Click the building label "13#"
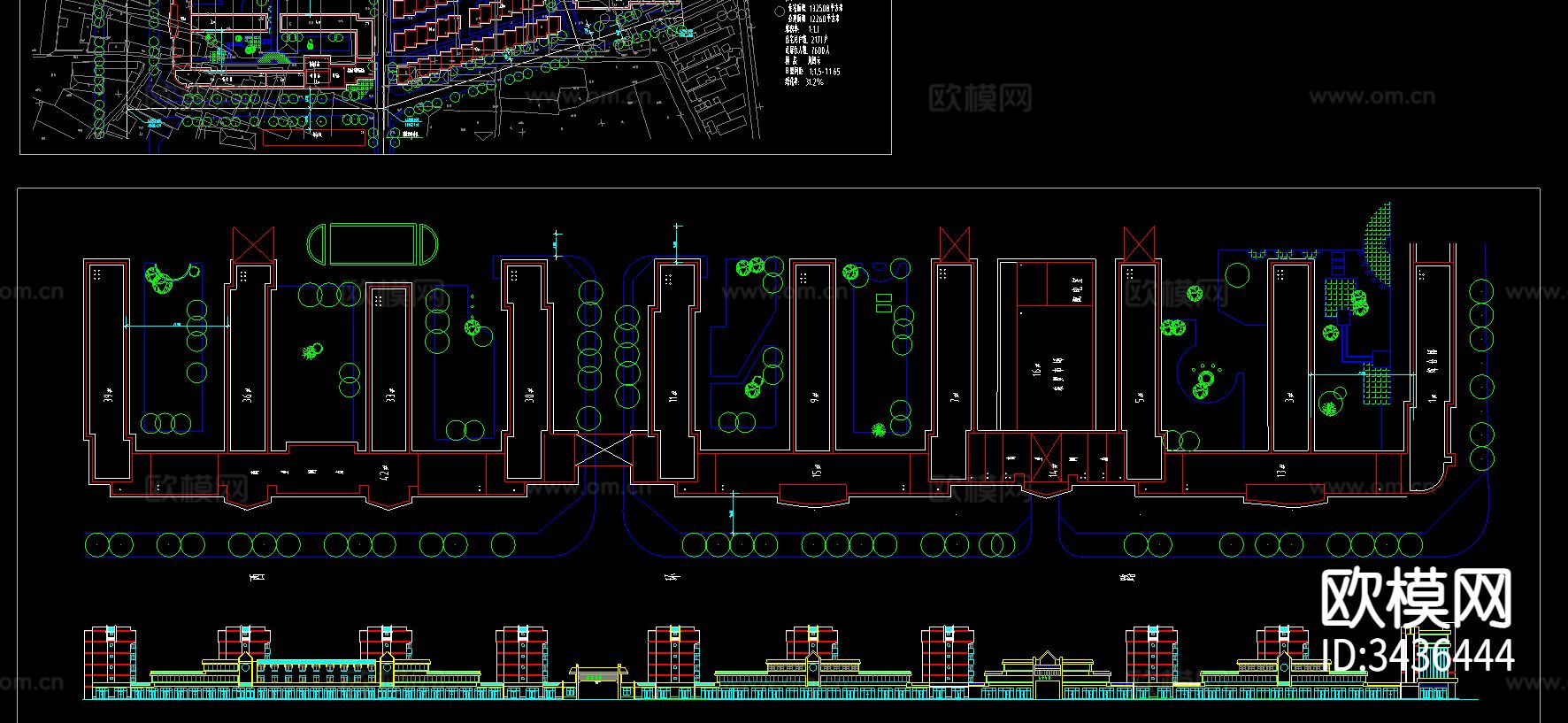 (1280, 471)
